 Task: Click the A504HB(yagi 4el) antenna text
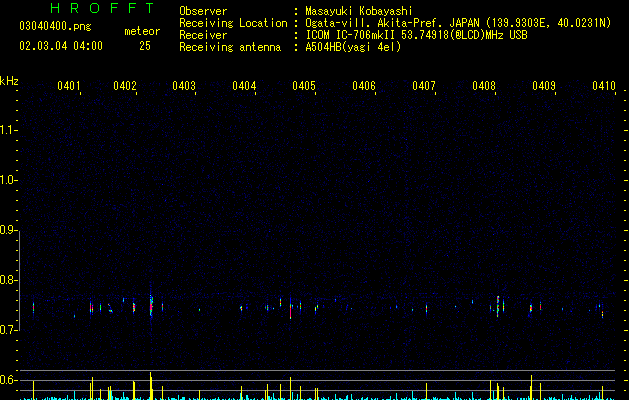click(x=353, y=47)
